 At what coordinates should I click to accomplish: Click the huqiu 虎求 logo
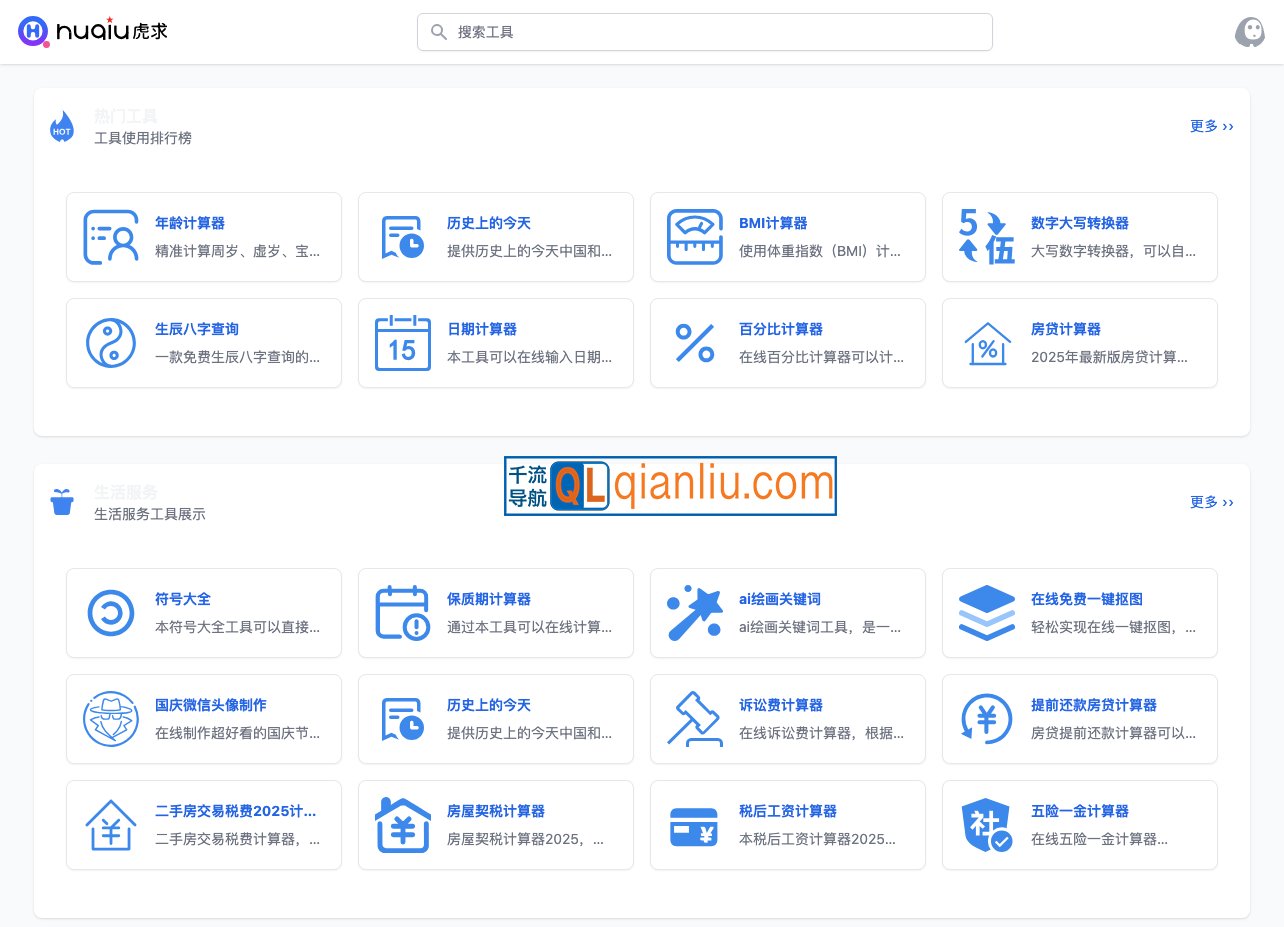pos(92,31)
